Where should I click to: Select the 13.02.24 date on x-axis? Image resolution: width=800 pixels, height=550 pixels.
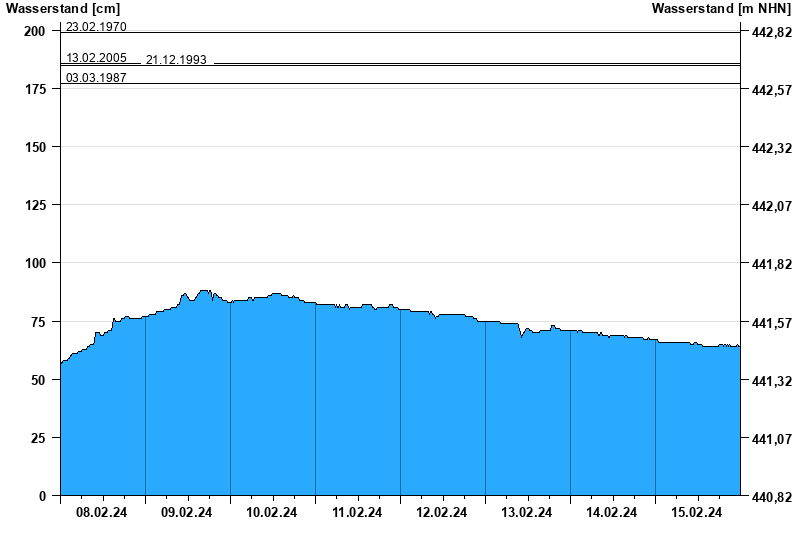click(527, 513)
